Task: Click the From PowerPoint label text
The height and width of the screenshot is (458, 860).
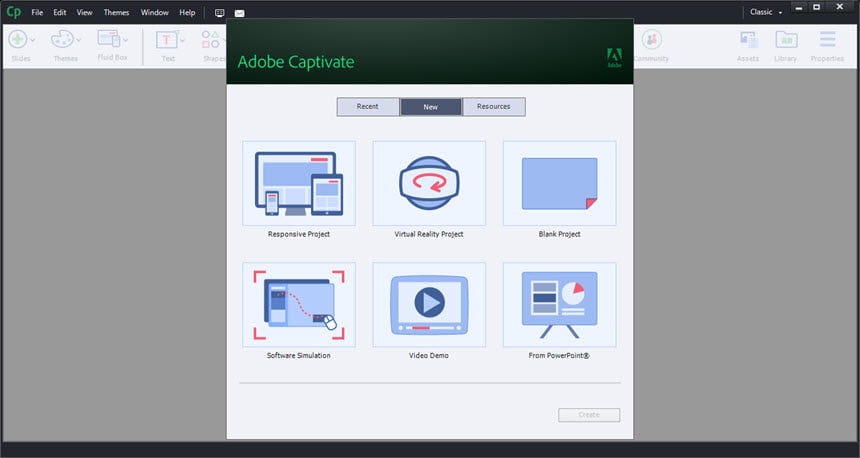Action: [x=559, y=355]
